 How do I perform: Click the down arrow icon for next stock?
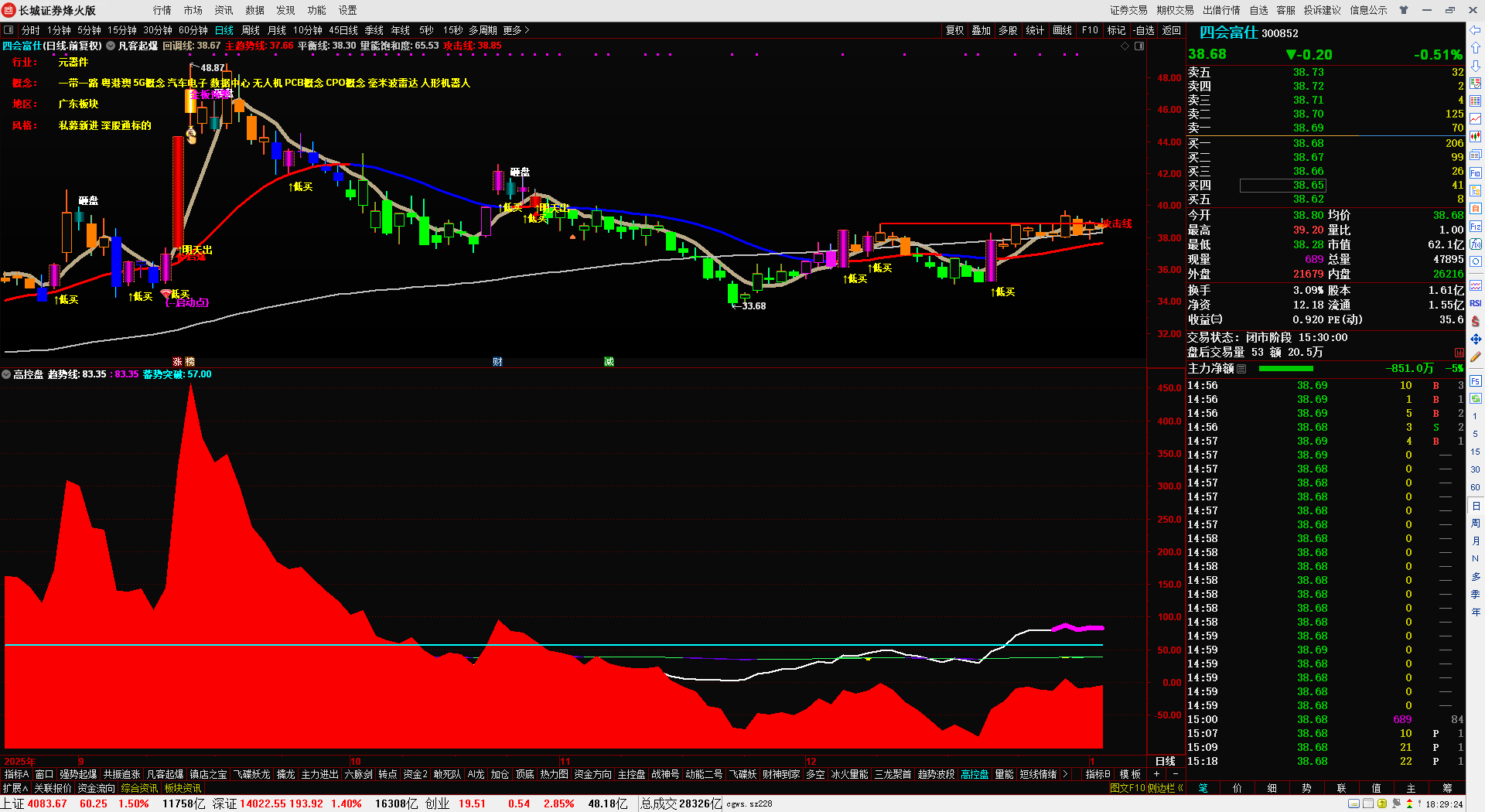[1476, 66]
